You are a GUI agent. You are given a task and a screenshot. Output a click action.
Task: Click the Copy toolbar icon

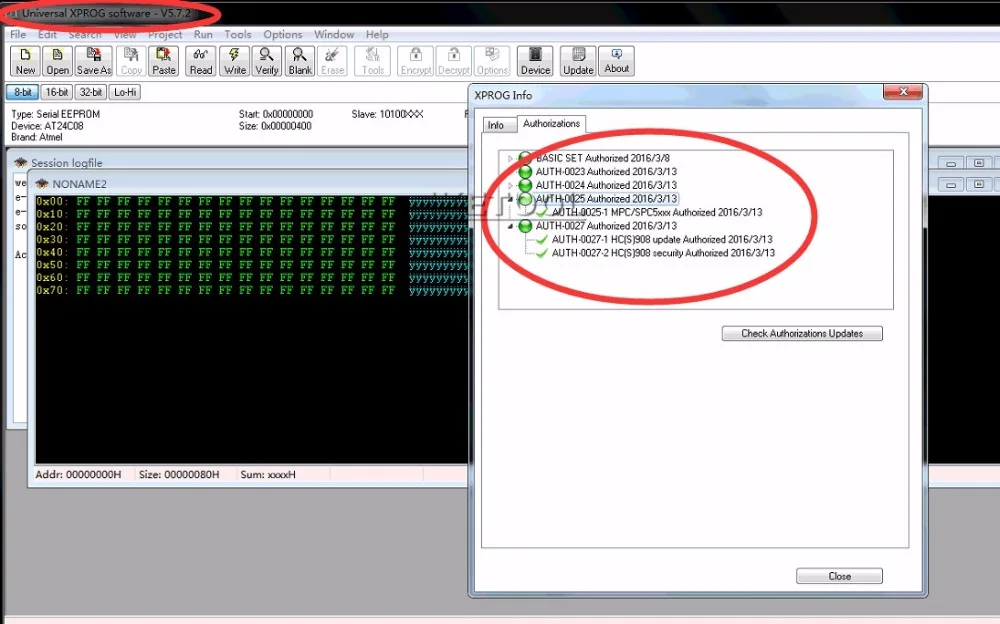point(131,61)
